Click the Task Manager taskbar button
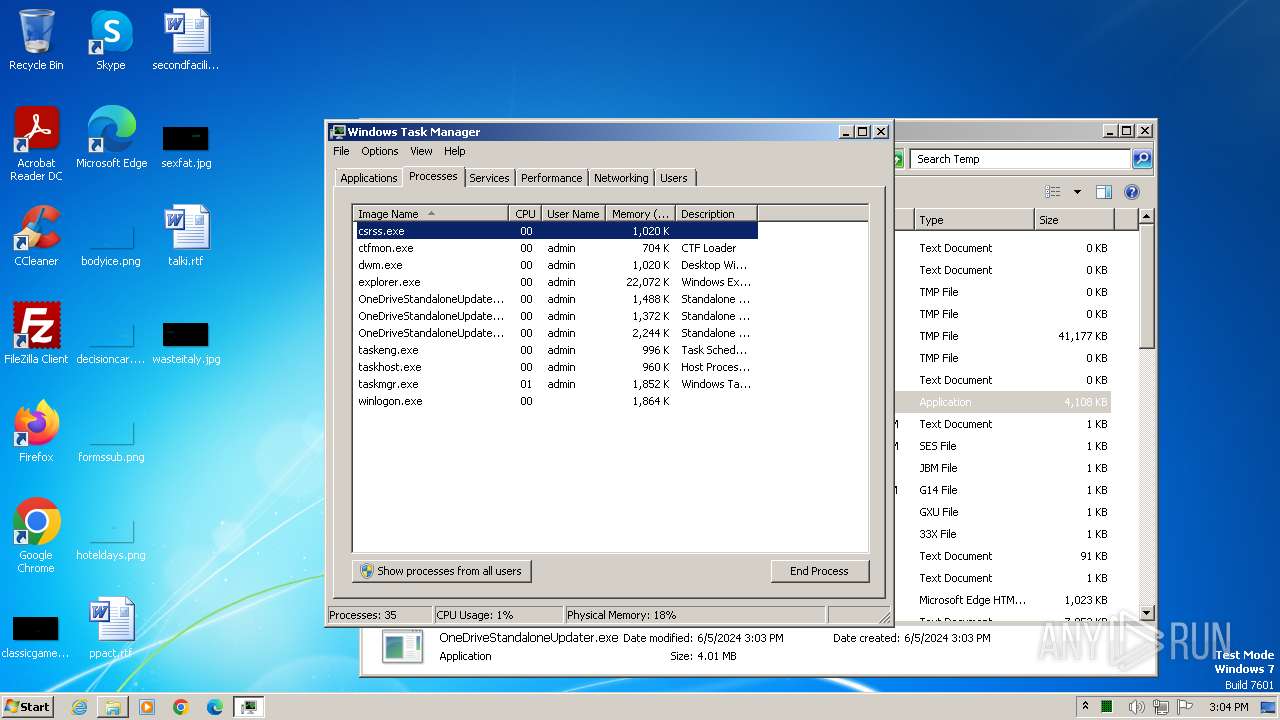Viewport: 1280px width, 720px height. 249,707
